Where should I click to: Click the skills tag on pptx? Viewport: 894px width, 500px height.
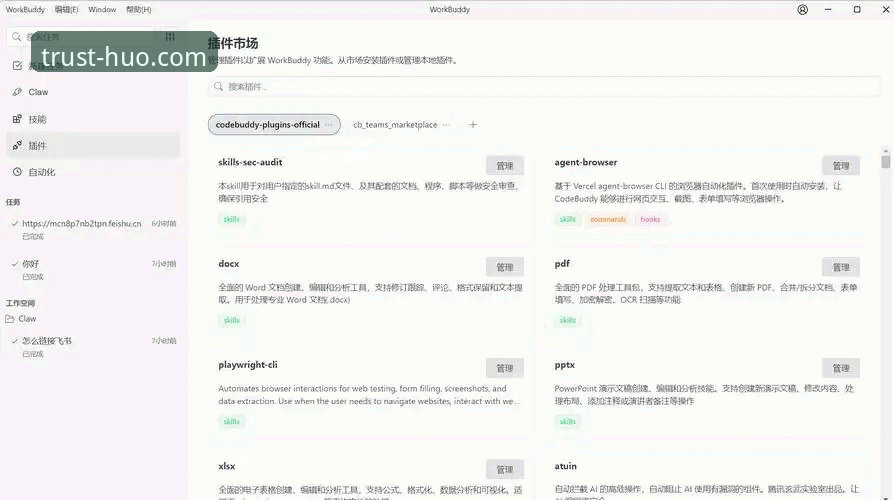click(x=568, y=422)
